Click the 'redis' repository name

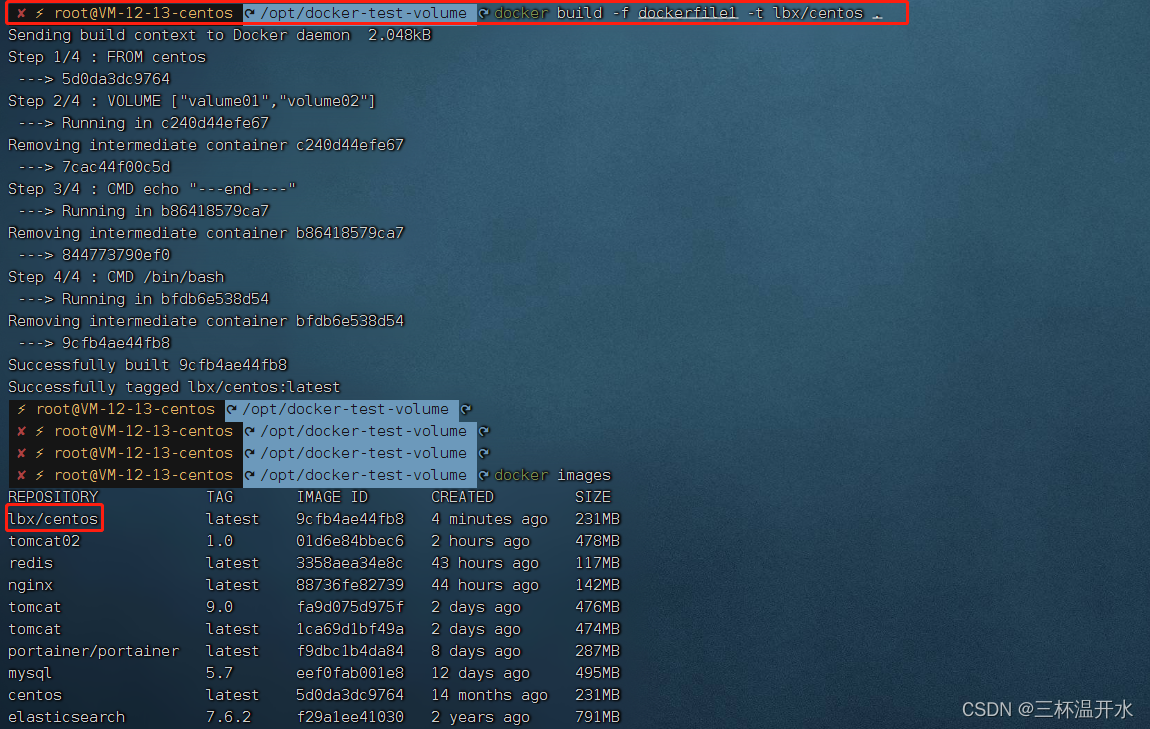30,563
